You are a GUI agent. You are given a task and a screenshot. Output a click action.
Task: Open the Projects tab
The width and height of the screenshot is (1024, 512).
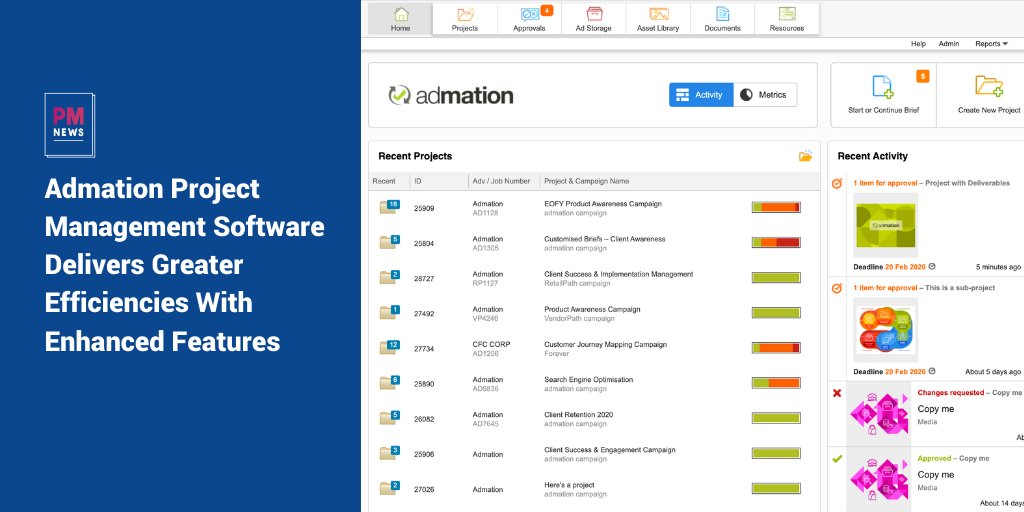465,18
